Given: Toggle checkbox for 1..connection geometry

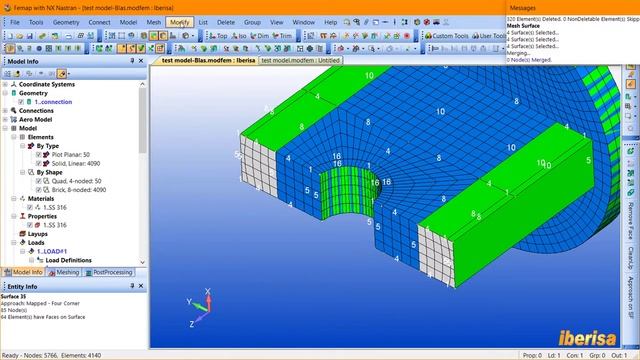Looking at the screenshot, I should click(21, 102).
